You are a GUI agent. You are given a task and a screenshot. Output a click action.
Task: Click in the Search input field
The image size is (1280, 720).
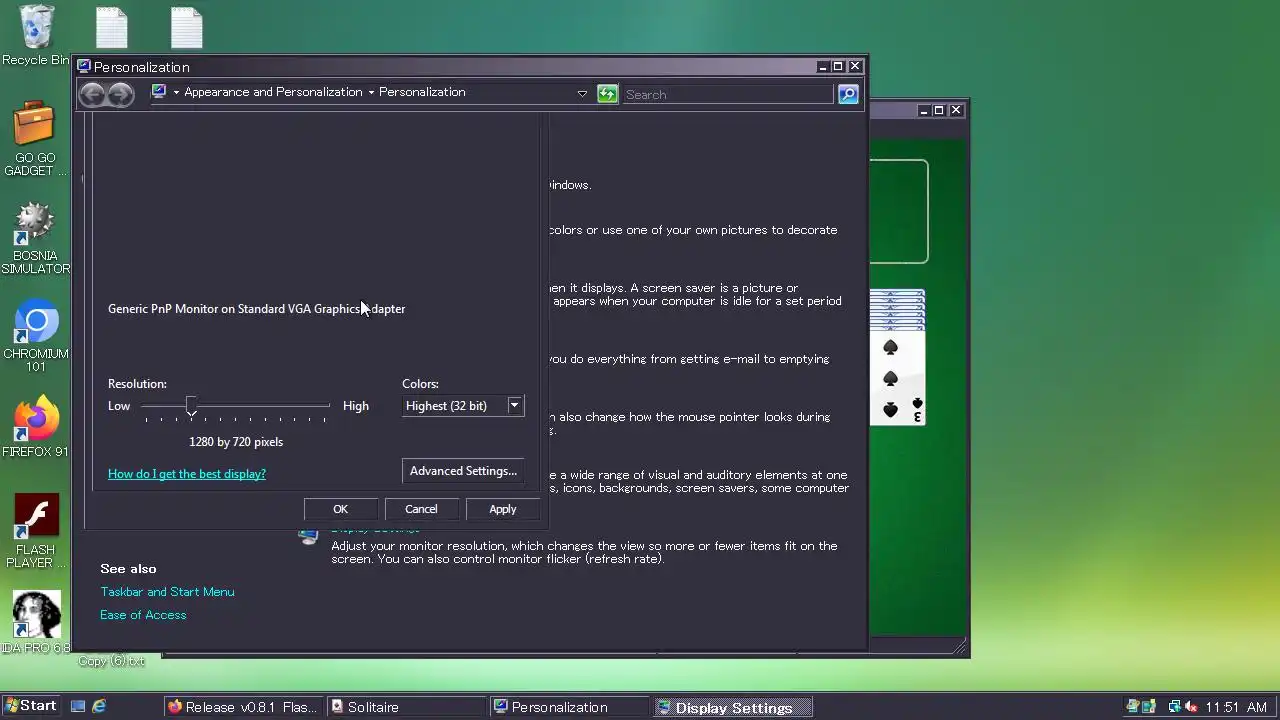727,94
